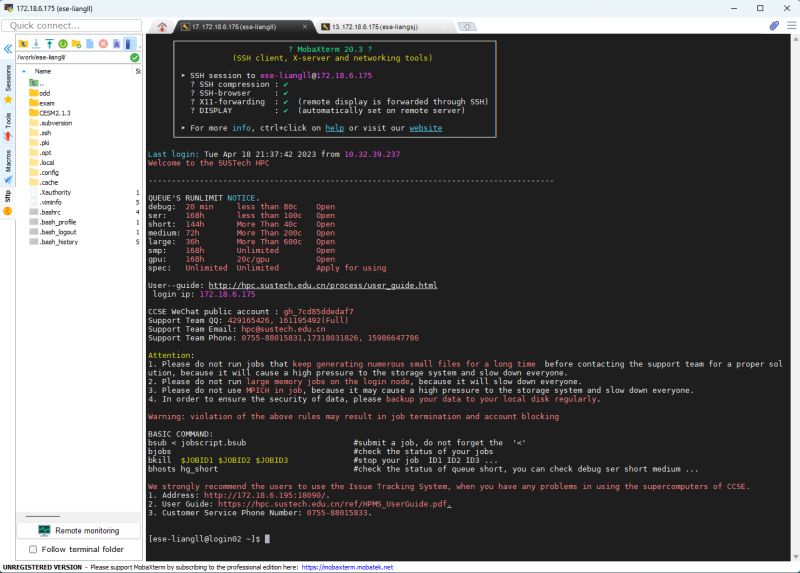The height and width of the screenshot is (573, 800).
Task: Click the Quick connect input field
Action: click(x=71, y=26)
